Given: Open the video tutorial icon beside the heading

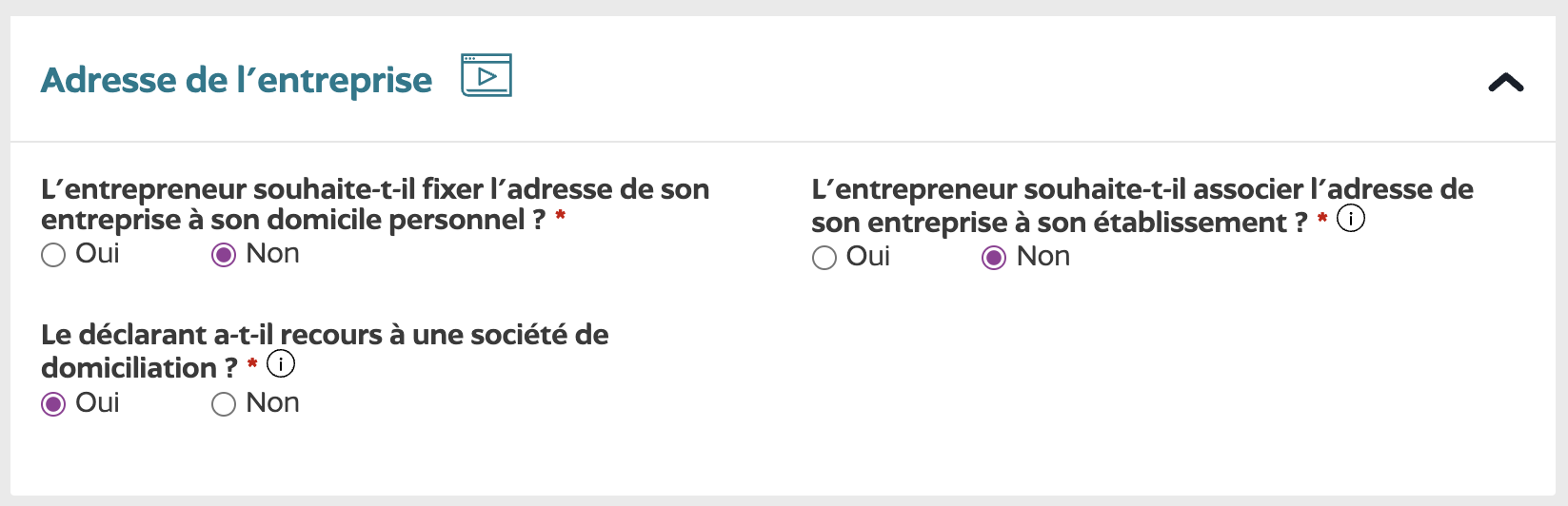Looking at the screenshot, I should (x=486, y=75).
